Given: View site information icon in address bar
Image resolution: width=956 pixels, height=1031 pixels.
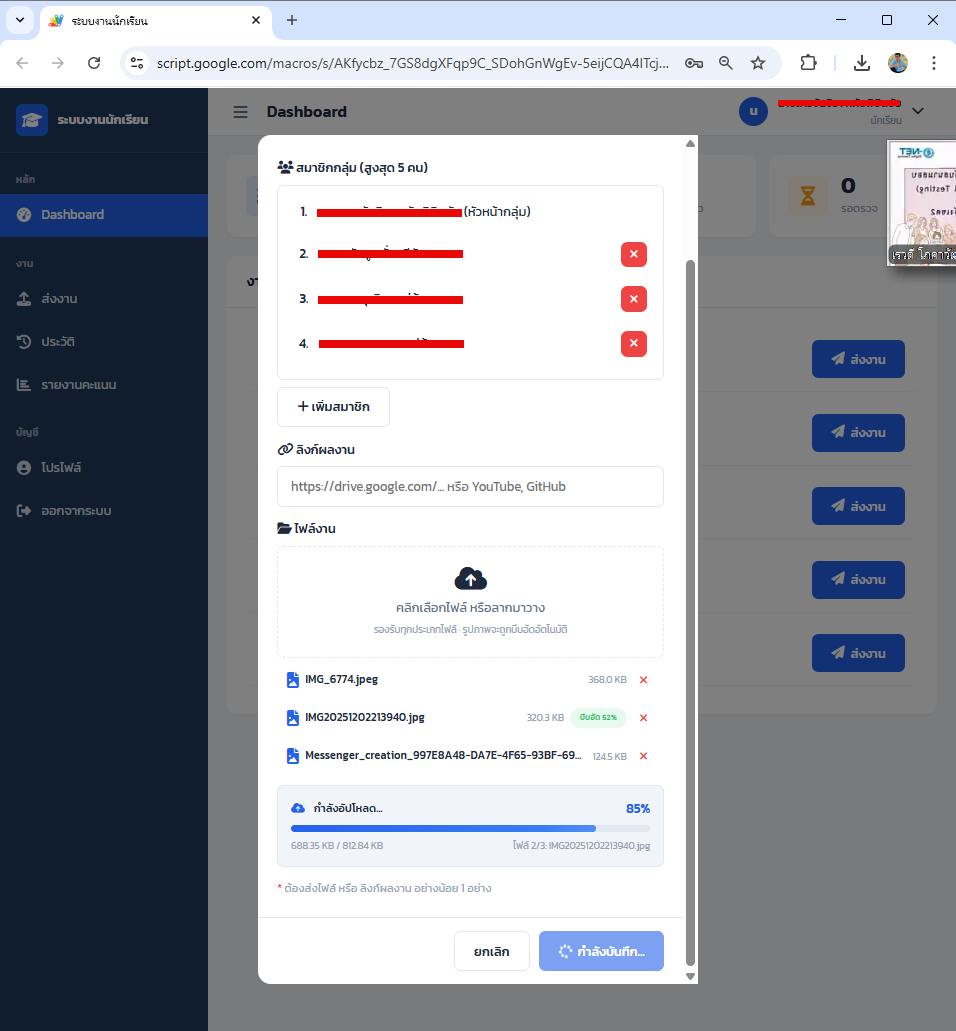Looking at the screenshot, I should pyautogui.click(x=137, y=63).
